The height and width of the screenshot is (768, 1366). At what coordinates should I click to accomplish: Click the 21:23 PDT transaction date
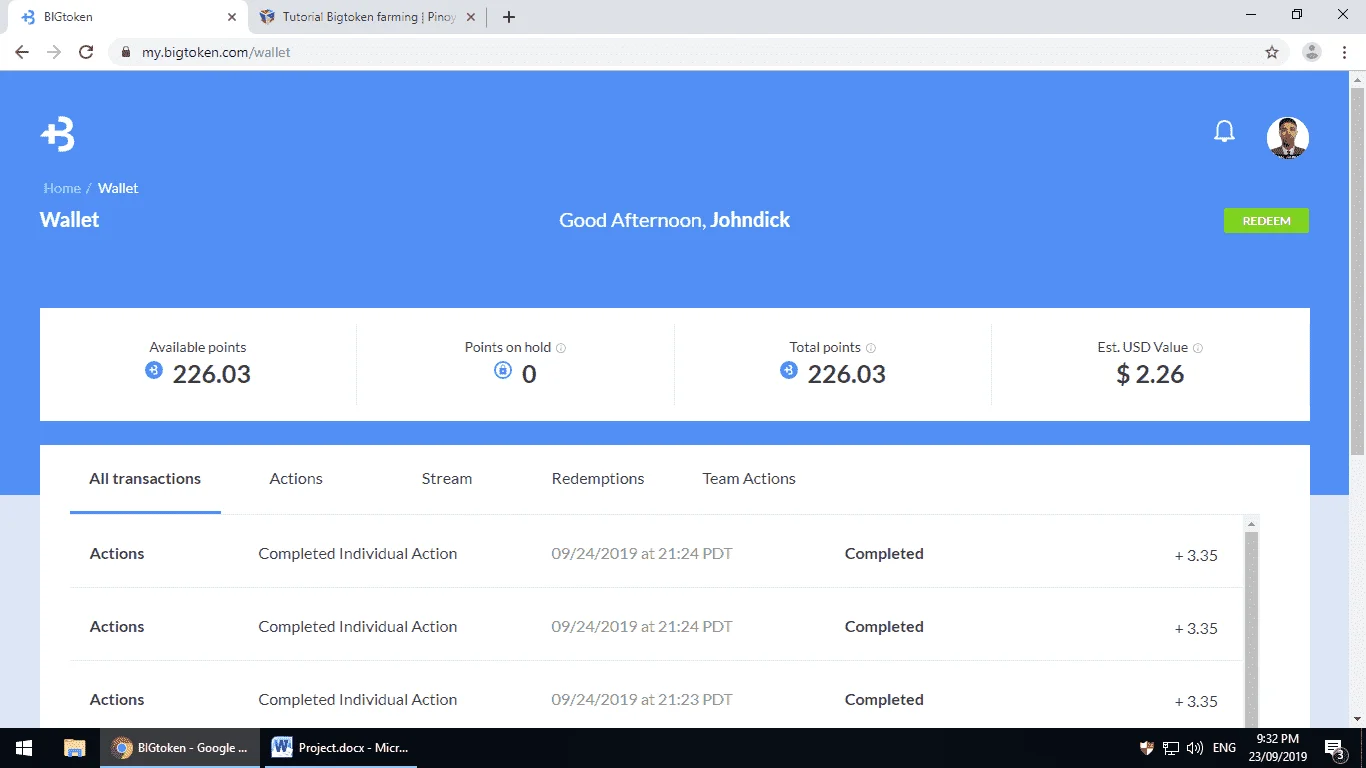(642, 700)
